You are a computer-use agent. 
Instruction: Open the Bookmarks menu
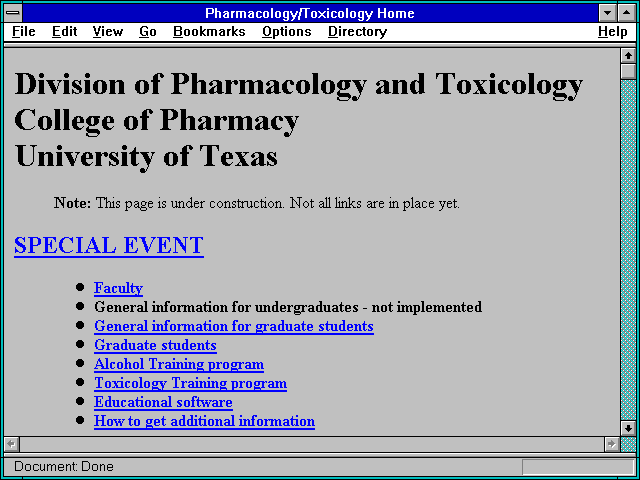209,31
